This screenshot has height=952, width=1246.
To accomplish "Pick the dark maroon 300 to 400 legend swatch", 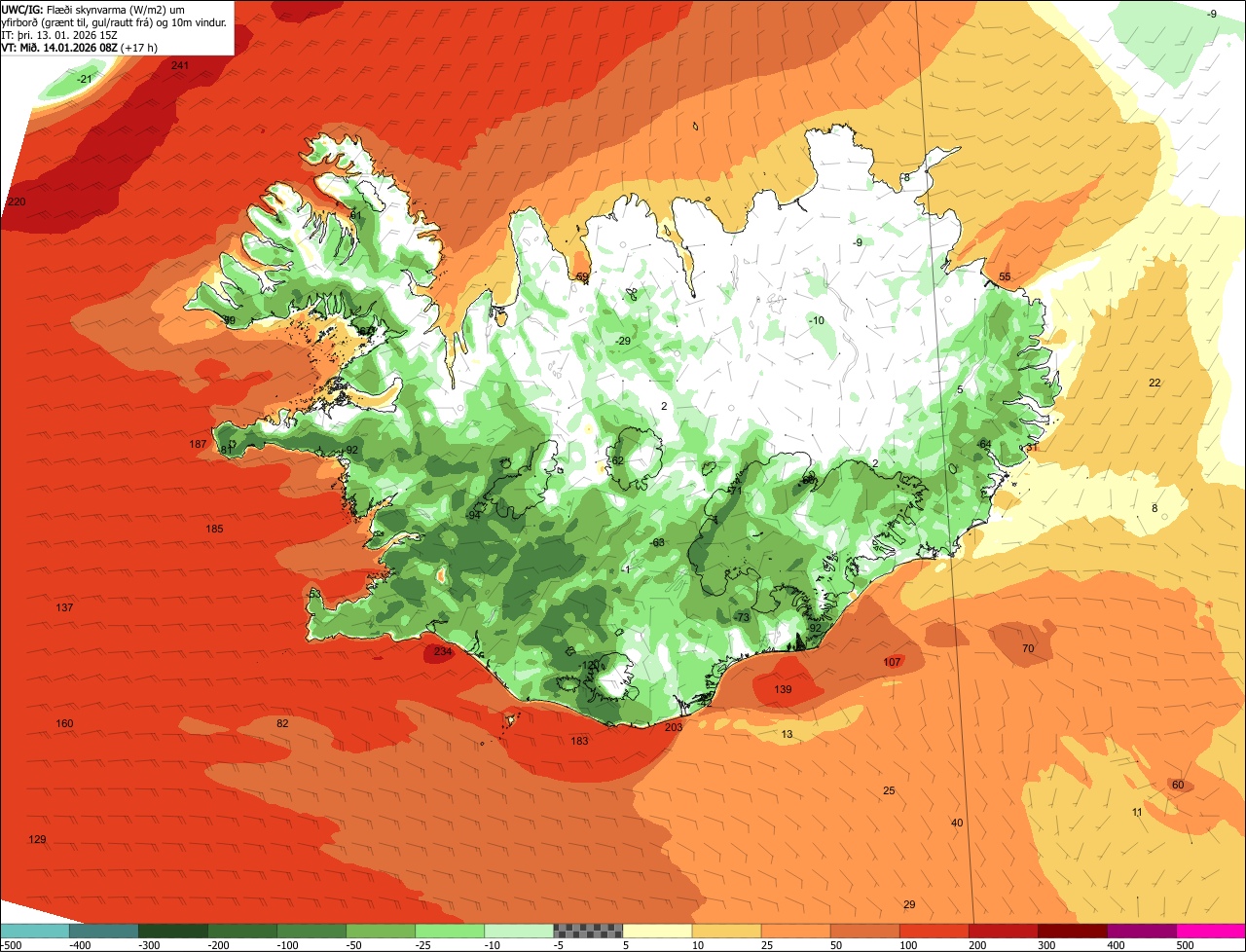I will tap(1072, 931).
